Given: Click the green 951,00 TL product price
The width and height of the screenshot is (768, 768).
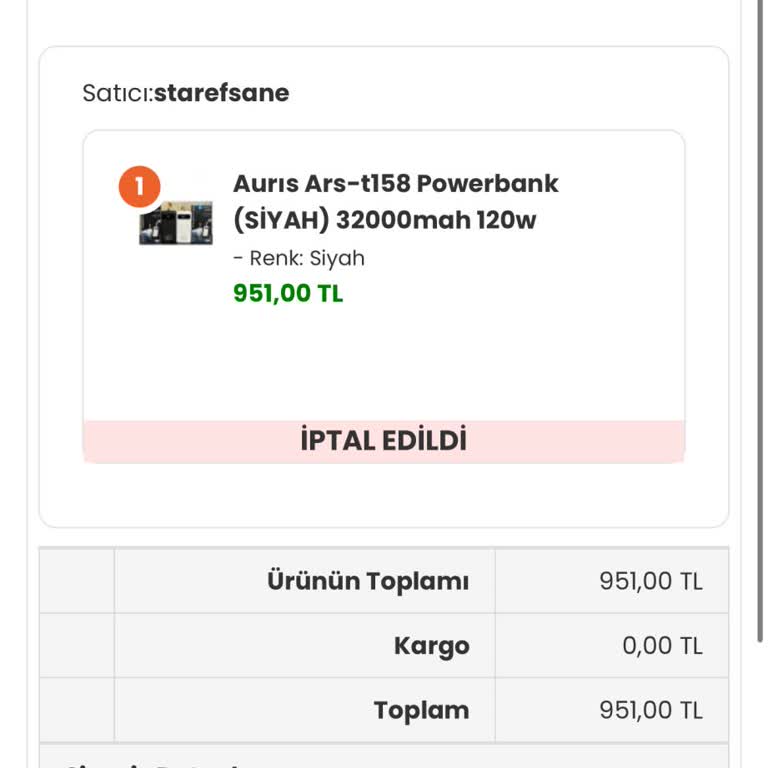Looking at the screenshot, I should point(288,293).
